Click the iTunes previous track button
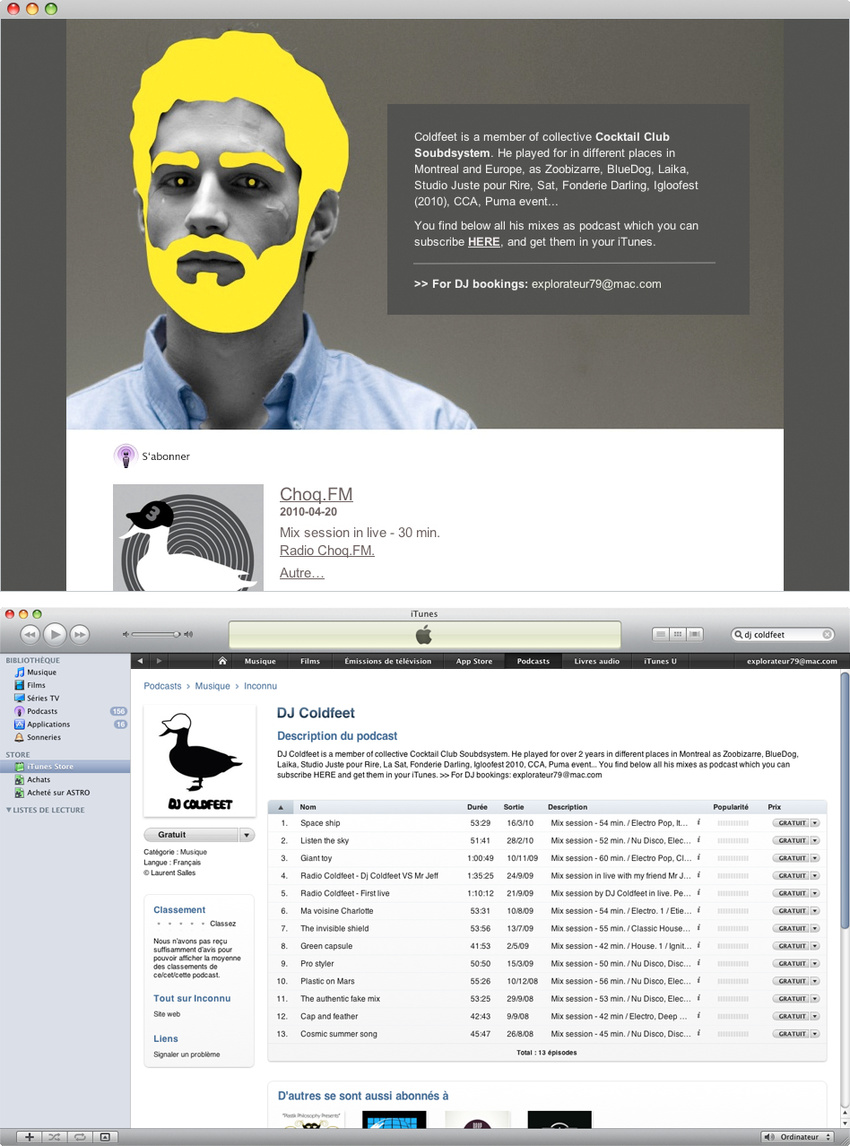 coord(30,634)
